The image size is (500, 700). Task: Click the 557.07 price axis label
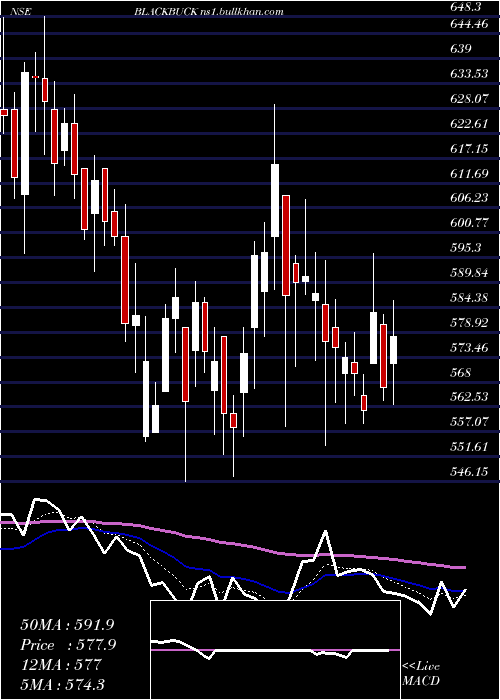pyautogui.click(x=469, y=421)
